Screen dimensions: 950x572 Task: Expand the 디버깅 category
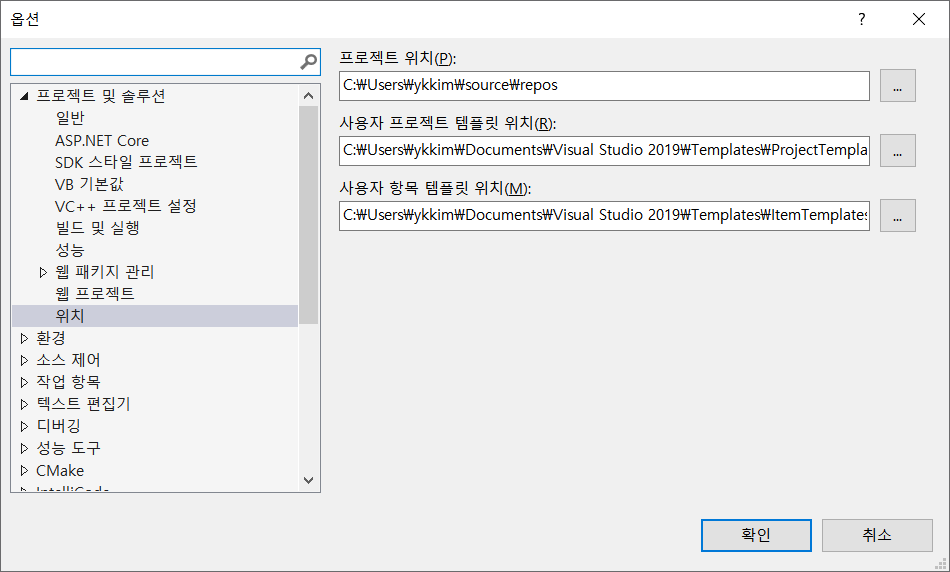point(25,426)
